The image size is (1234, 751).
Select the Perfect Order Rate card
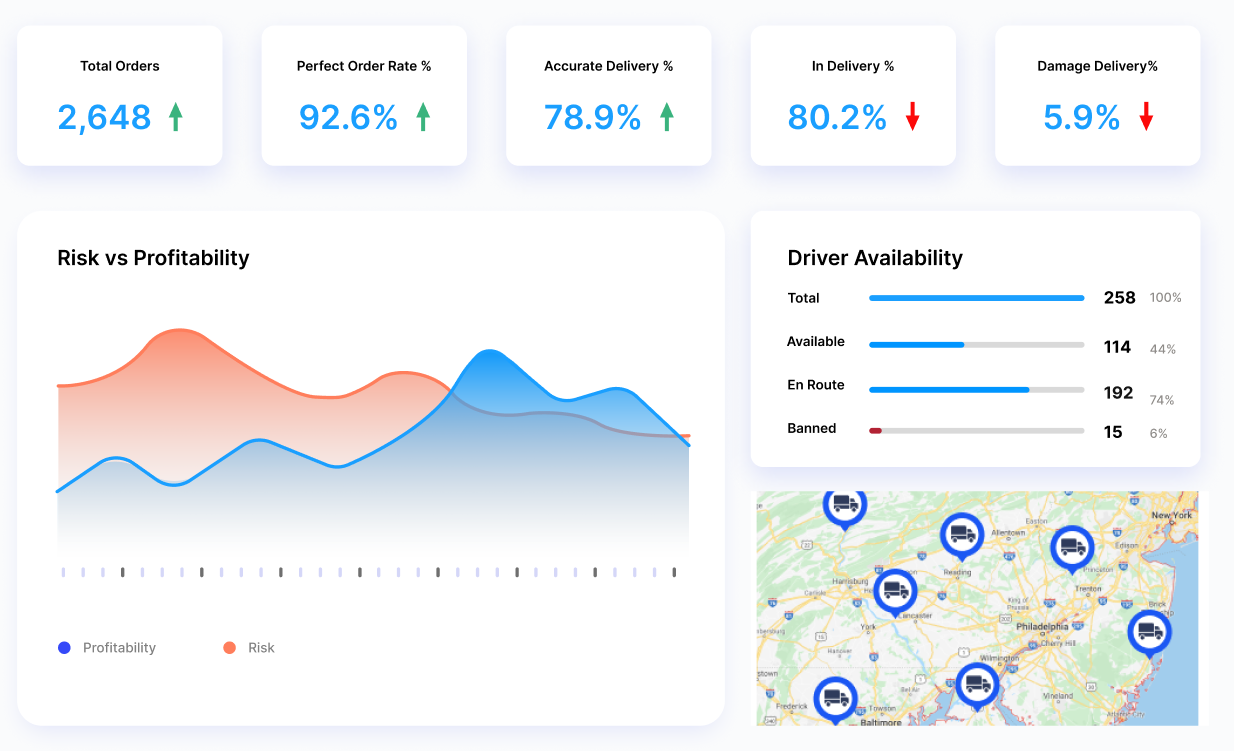[364, 95]
